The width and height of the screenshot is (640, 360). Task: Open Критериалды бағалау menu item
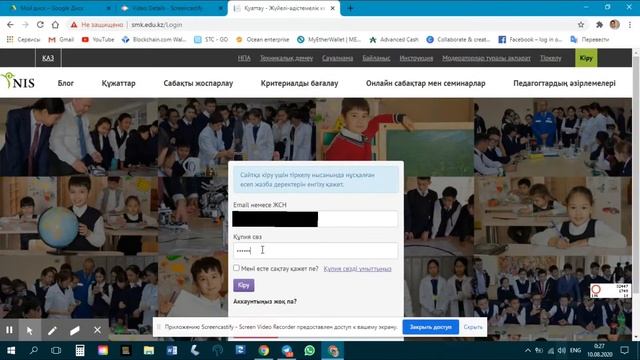[299, 83]
